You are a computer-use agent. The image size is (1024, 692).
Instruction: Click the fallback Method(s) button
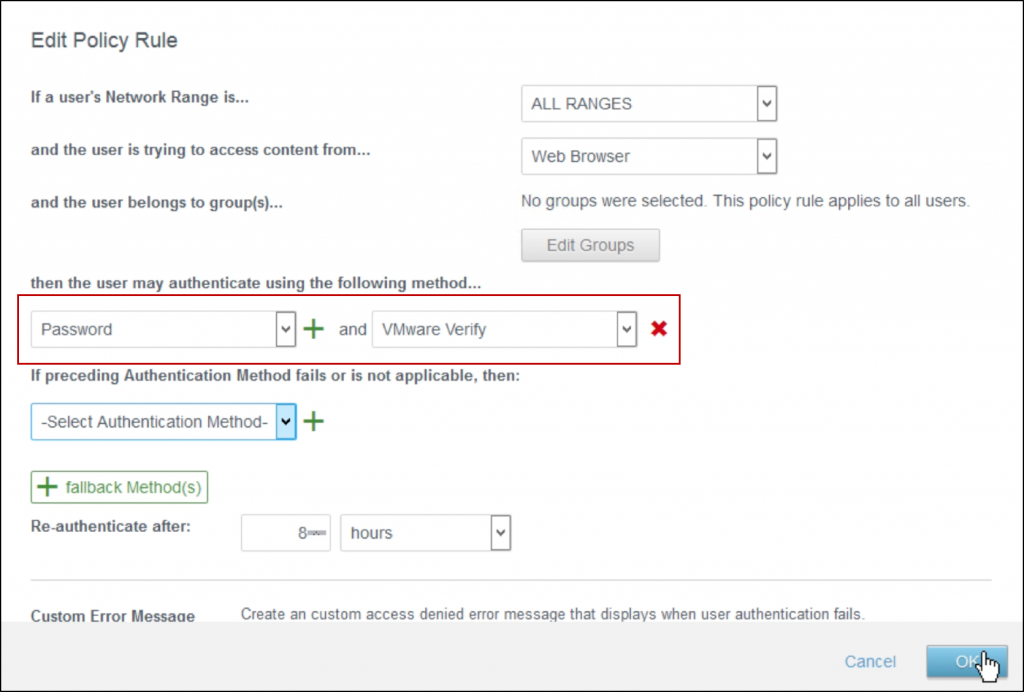tap(119, 487)
